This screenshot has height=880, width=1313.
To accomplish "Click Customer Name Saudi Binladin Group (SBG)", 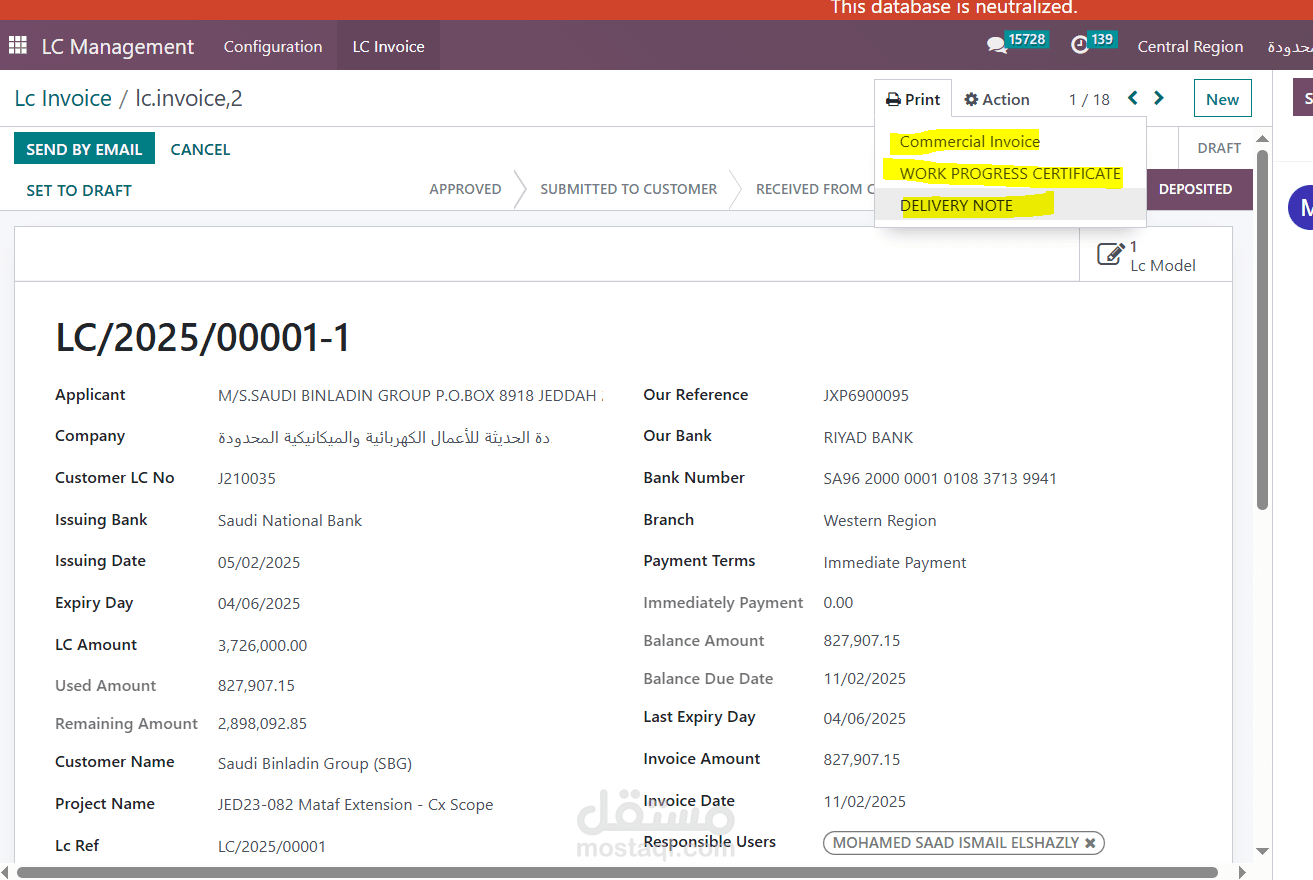I will coord(315,763).
